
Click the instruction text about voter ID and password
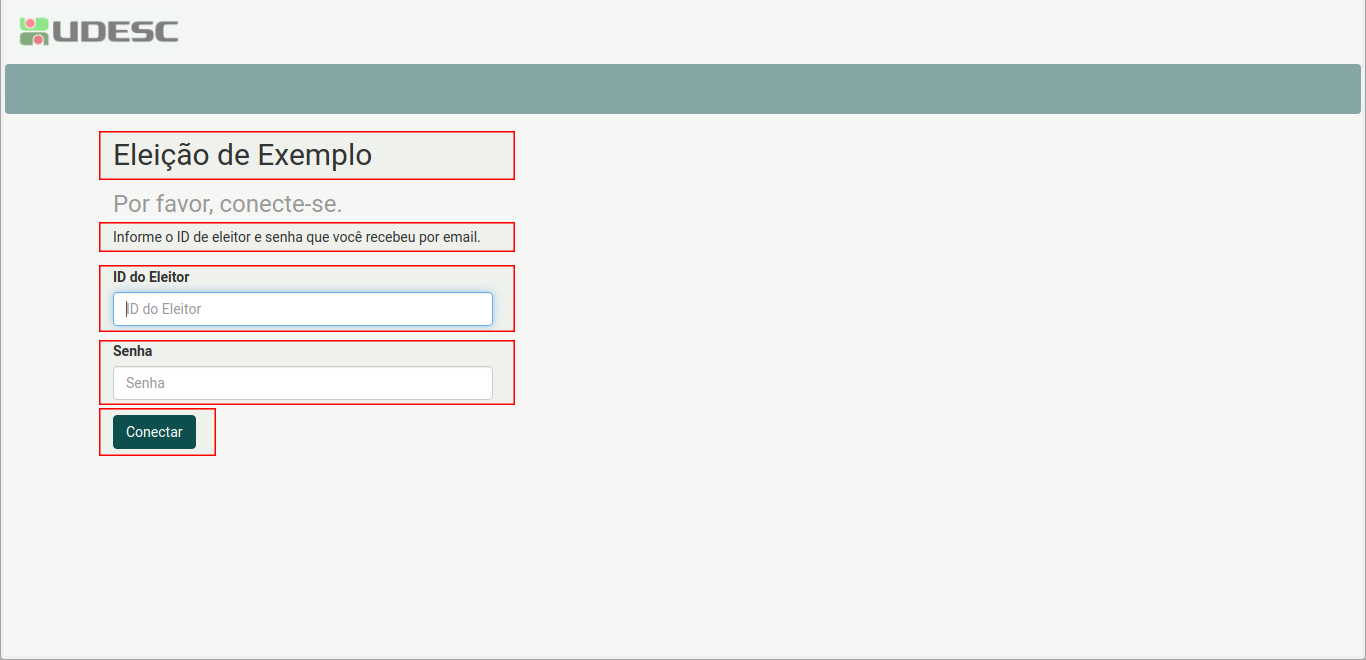296,237
